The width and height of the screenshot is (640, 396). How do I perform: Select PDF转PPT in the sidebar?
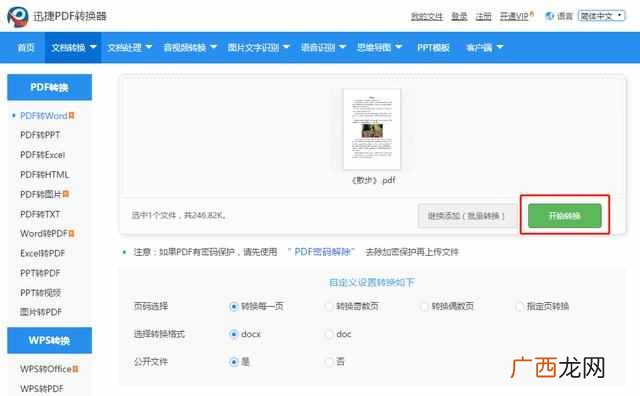coord(40,135)
